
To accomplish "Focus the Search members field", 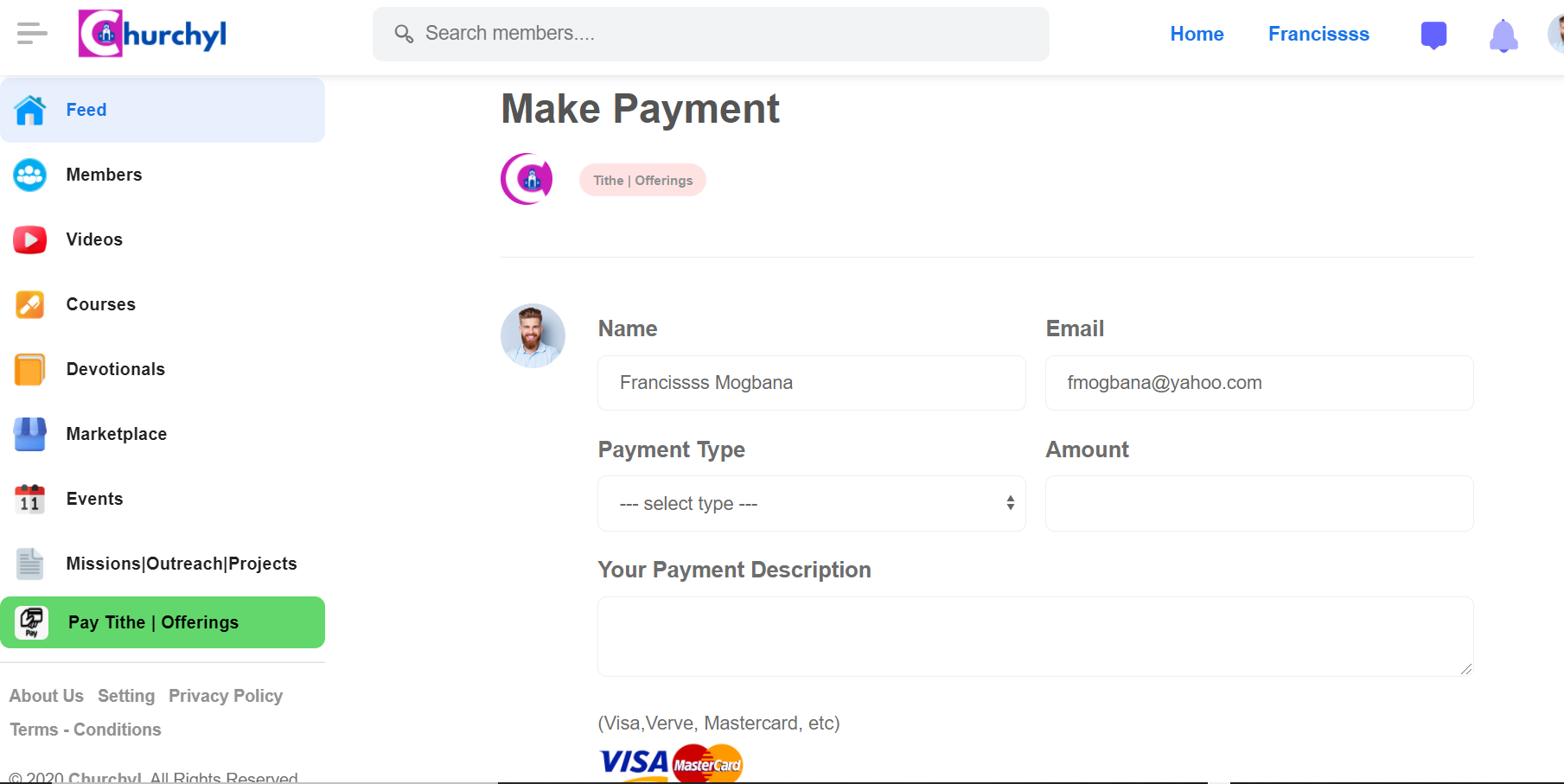I will pyautogui.click(x=711, y=34).
